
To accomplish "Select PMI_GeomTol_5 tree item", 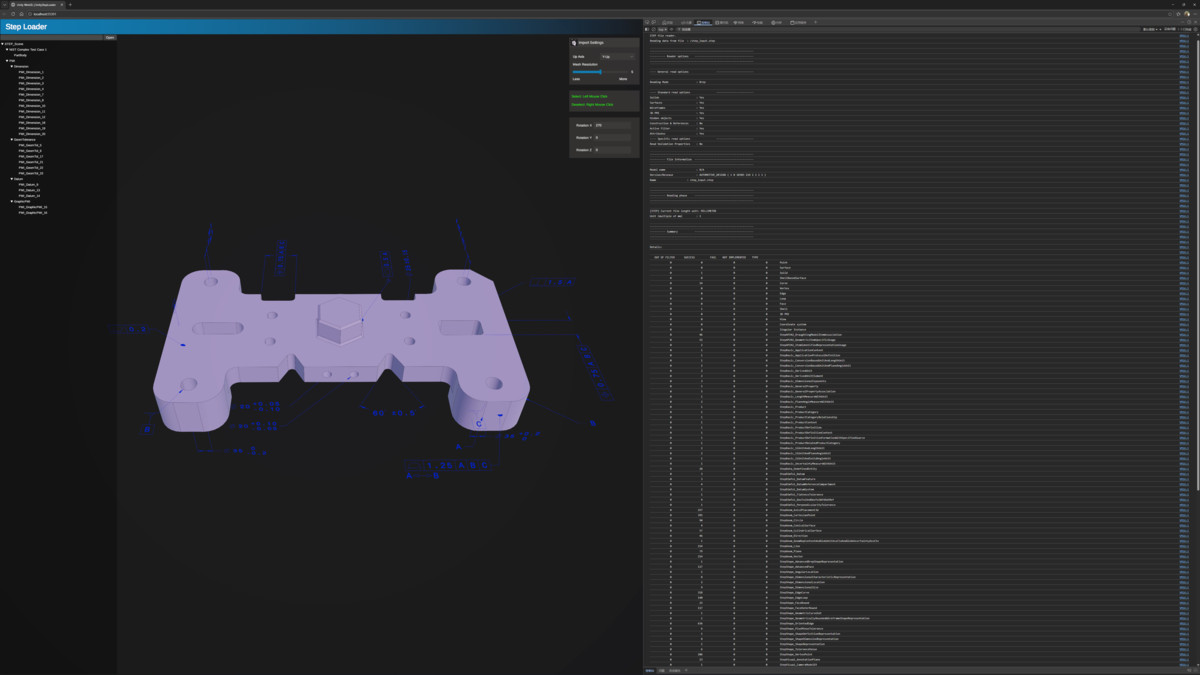I will click(x=30, y=145).
